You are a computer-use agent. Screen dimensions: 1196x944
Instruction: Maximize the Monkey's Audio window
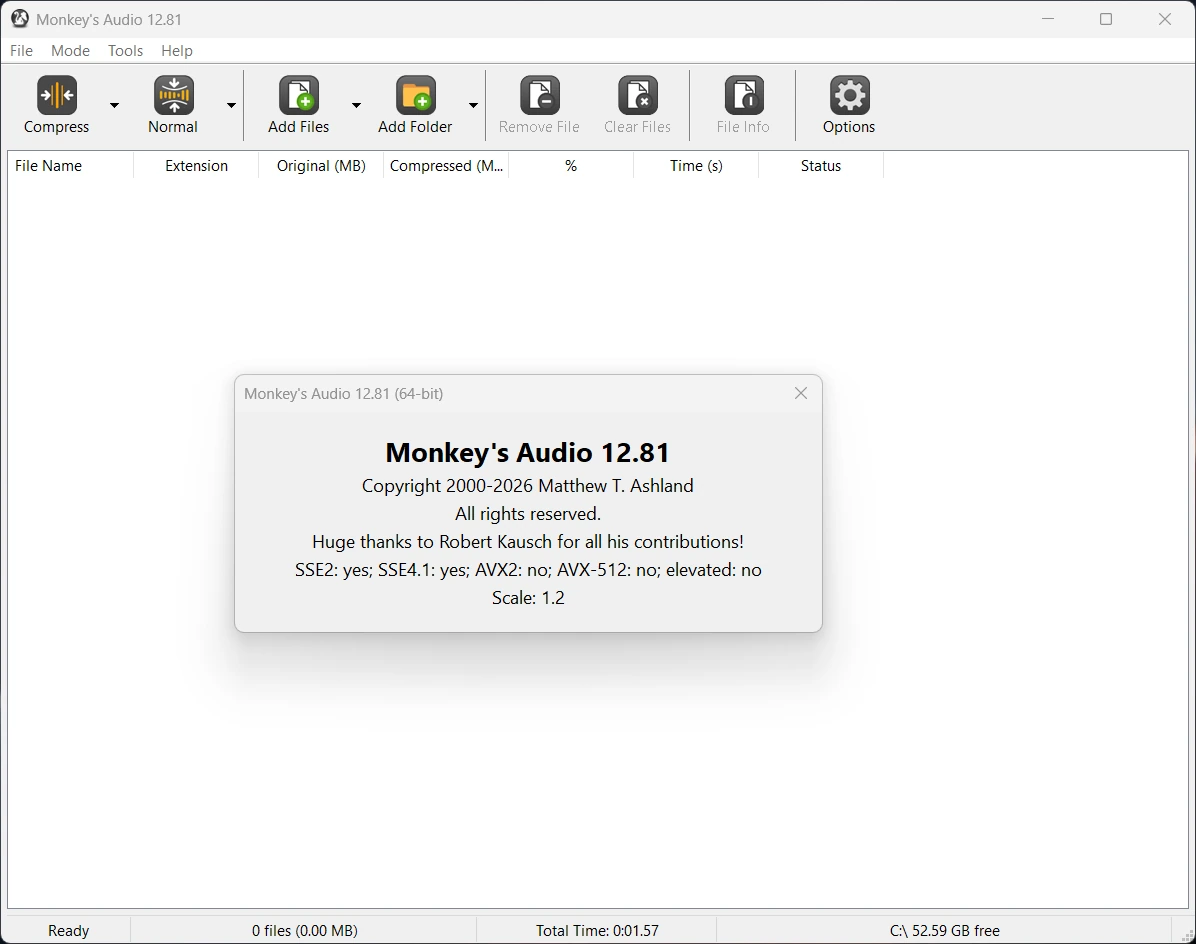tap(1106, 19)
